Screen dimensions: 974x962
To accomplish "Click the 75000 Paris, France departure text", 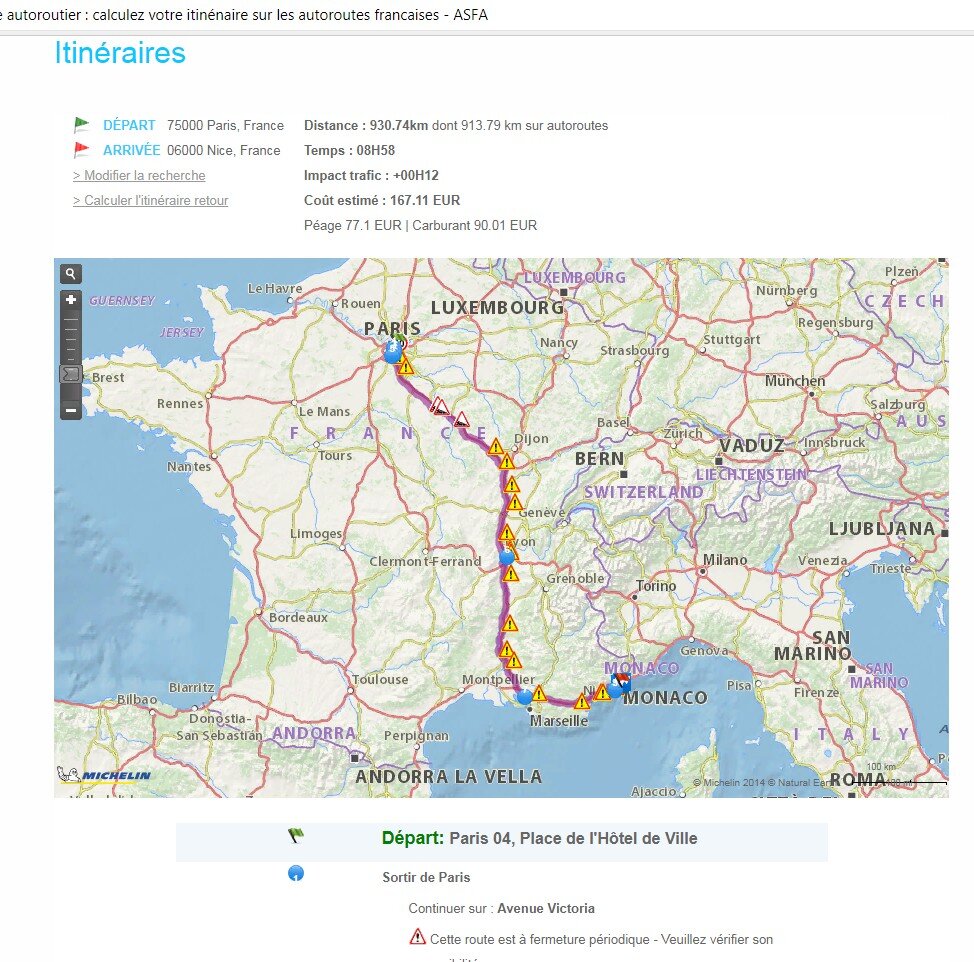I will coord(225,125).
